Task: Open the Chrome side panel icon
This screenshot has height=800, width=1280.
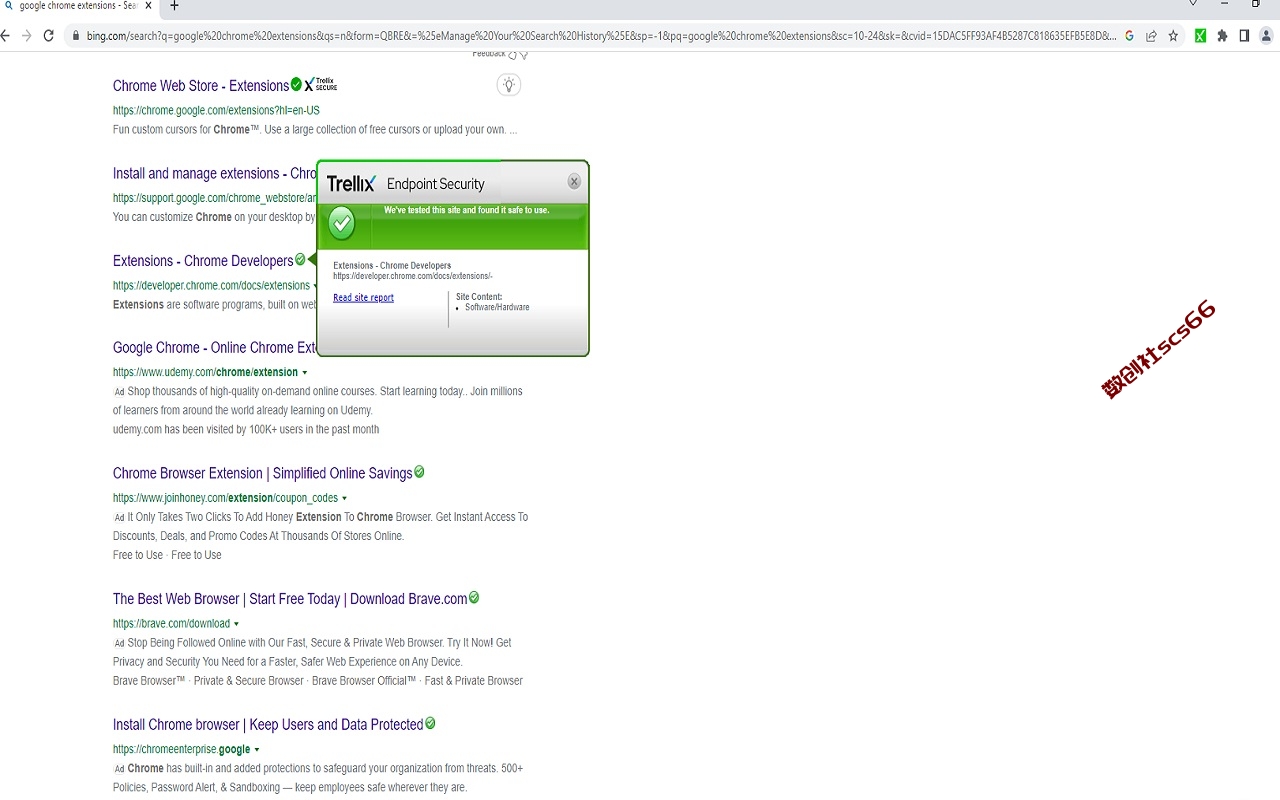Action: point(1244,36)
